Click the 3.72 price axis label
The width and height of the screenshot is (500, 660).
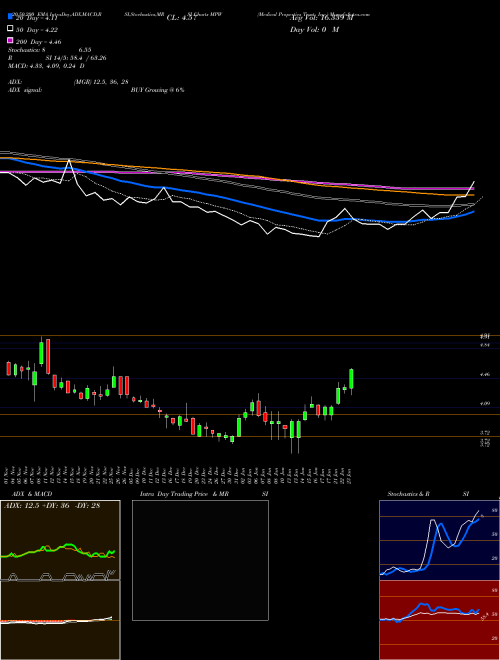(485, 432)
